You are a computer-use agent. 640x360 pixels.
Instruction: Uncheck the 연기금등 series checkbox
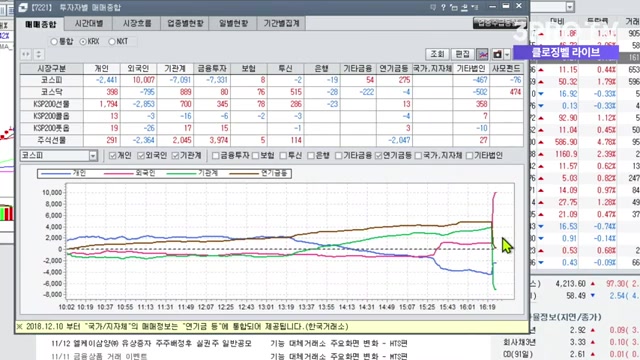(378, 156)
